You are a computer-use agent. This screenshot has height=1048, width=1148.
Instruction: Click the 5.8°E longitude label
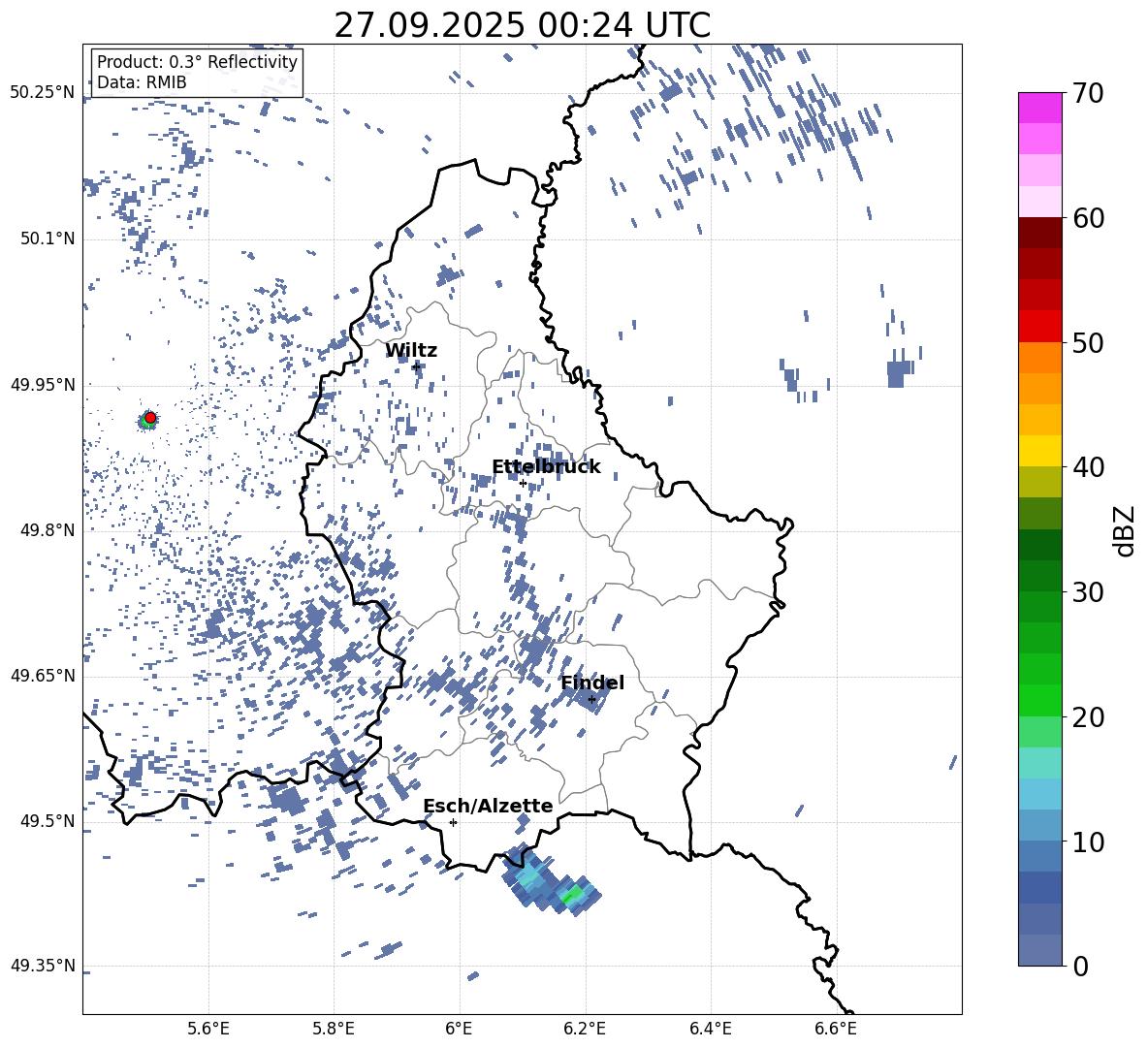pyautogui.click(x=334, y=1030)
